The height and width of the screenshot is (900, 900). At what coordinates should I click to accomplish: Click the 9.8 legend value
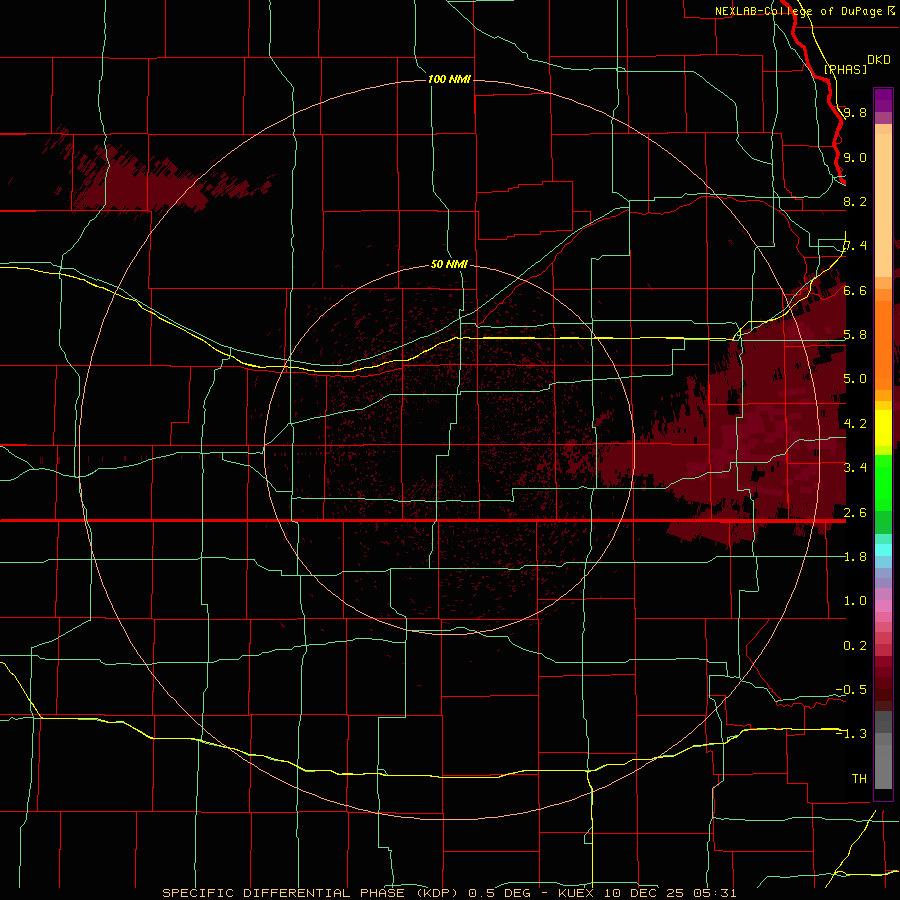click(855, 113)
